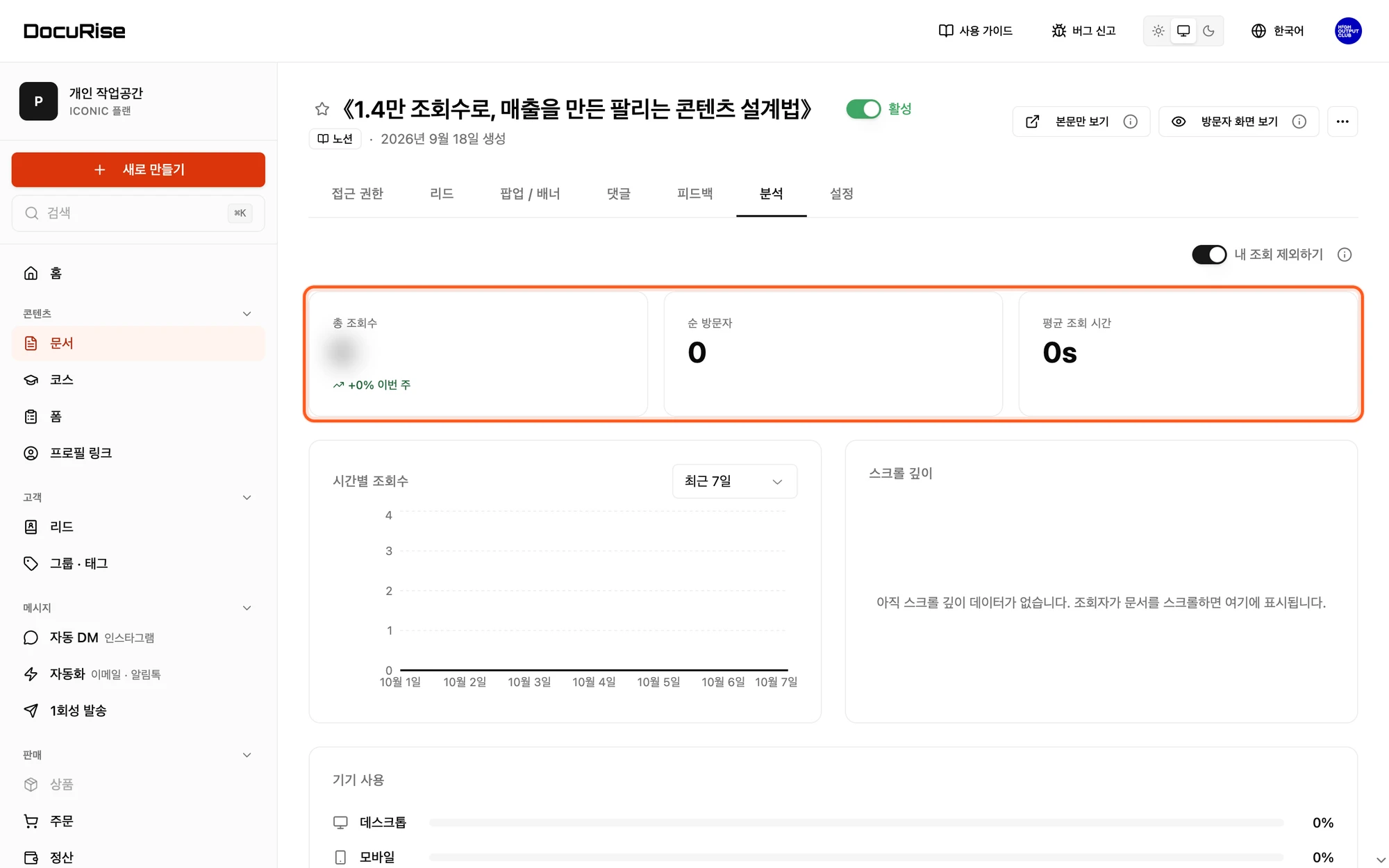Click the 10월 4일 chart axis label
This screenshot has height=868, width=1389.
[x=594, y=682]
